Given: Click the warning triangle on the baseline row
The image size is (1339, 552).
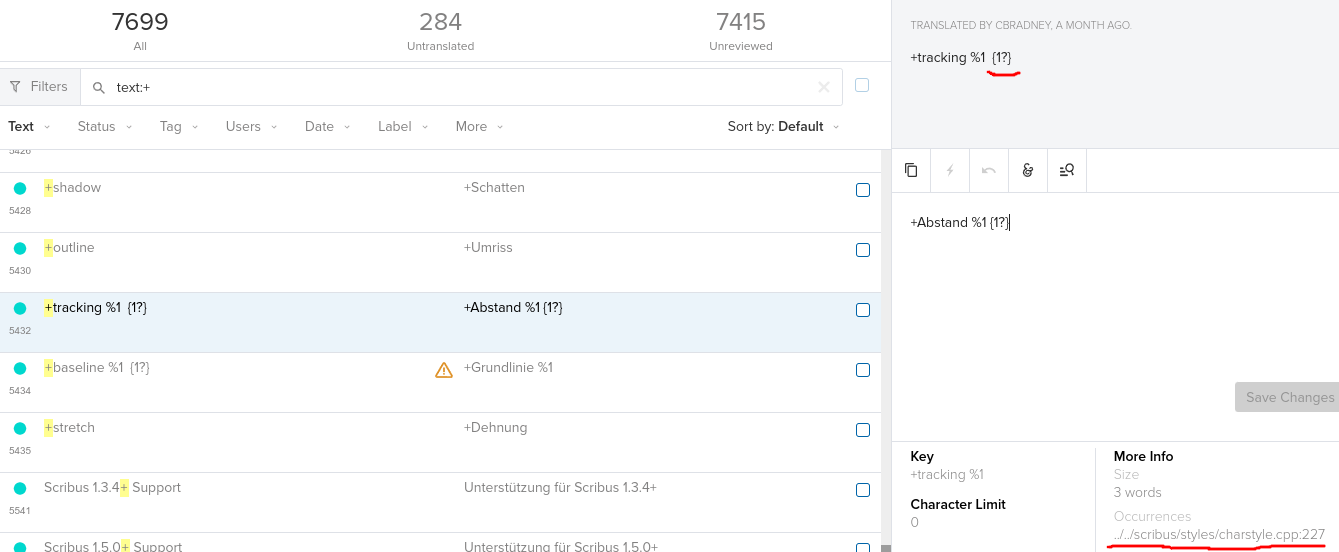Looking at the screenshot, I should tap(444, 370).
